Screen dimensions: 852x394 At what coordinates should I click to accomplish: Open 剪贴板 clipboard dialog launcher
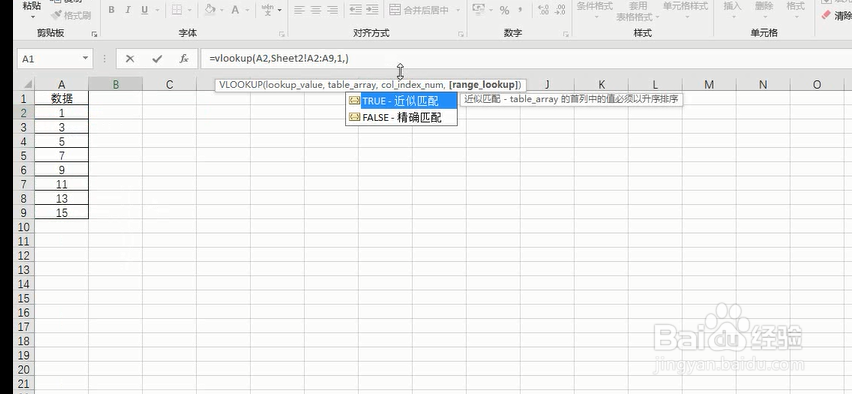(x=94, y=34)
